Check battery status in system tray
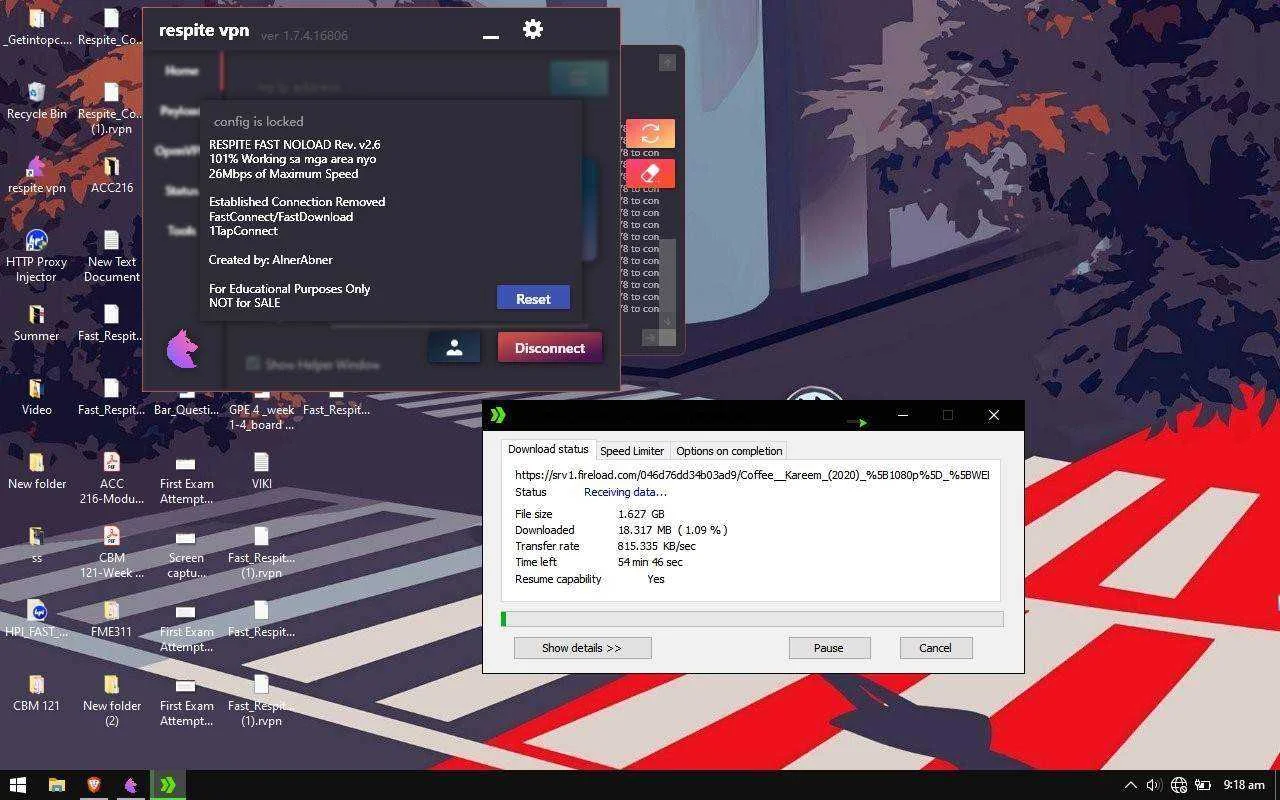This screenshot has height=800, width=1280. pyautogui.click(x=1203, y=785)
